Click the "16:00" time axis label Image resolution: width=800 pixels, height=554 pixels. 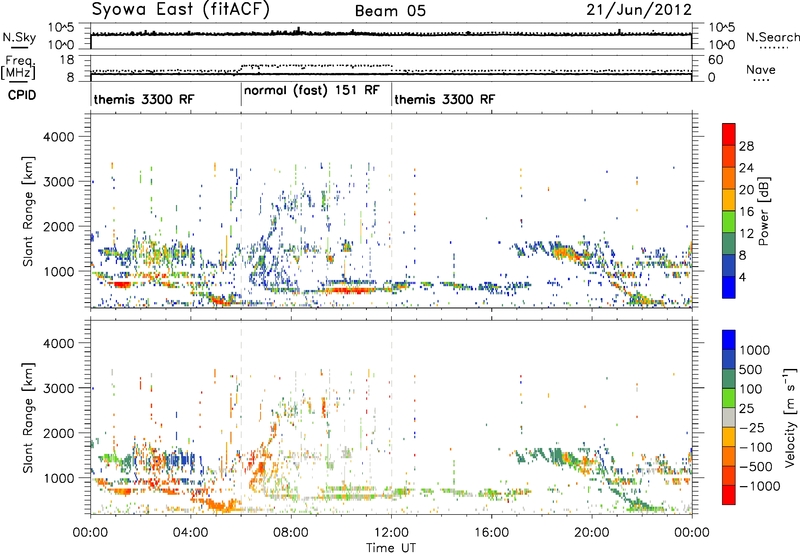click(x=491, y=533)
